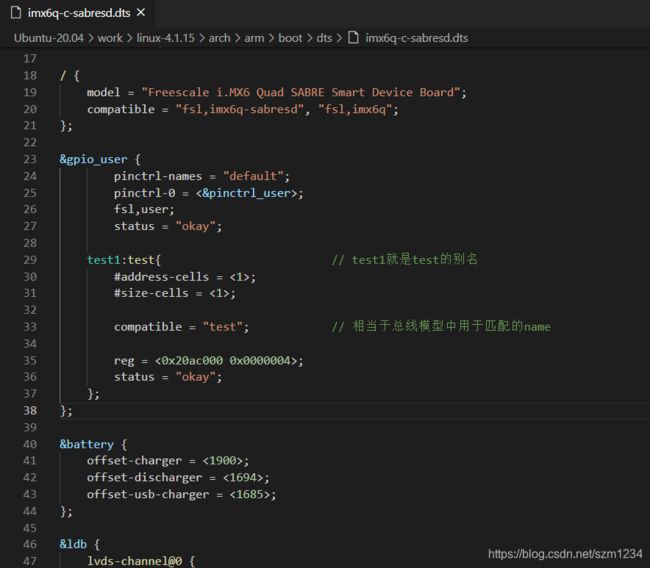The width and height of the screenshot is (650, 568).
Task: Click line number 18
Action: [x=30, y=75]
